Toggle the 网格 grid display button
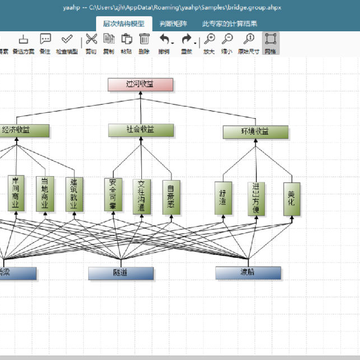 pyautogui.click(x=270, y=44)
